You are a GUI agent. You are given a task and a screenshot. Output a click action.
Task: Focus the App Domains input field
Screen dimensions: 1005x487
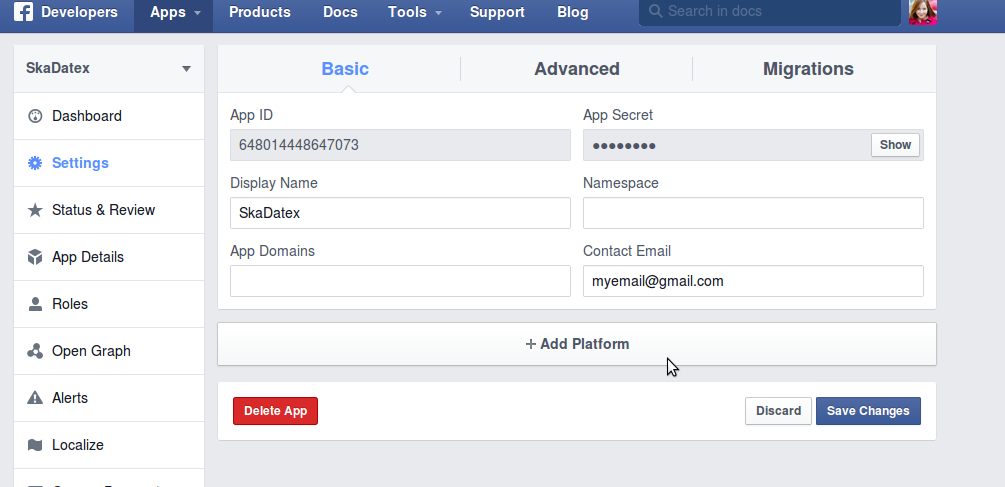coord(400,281)
